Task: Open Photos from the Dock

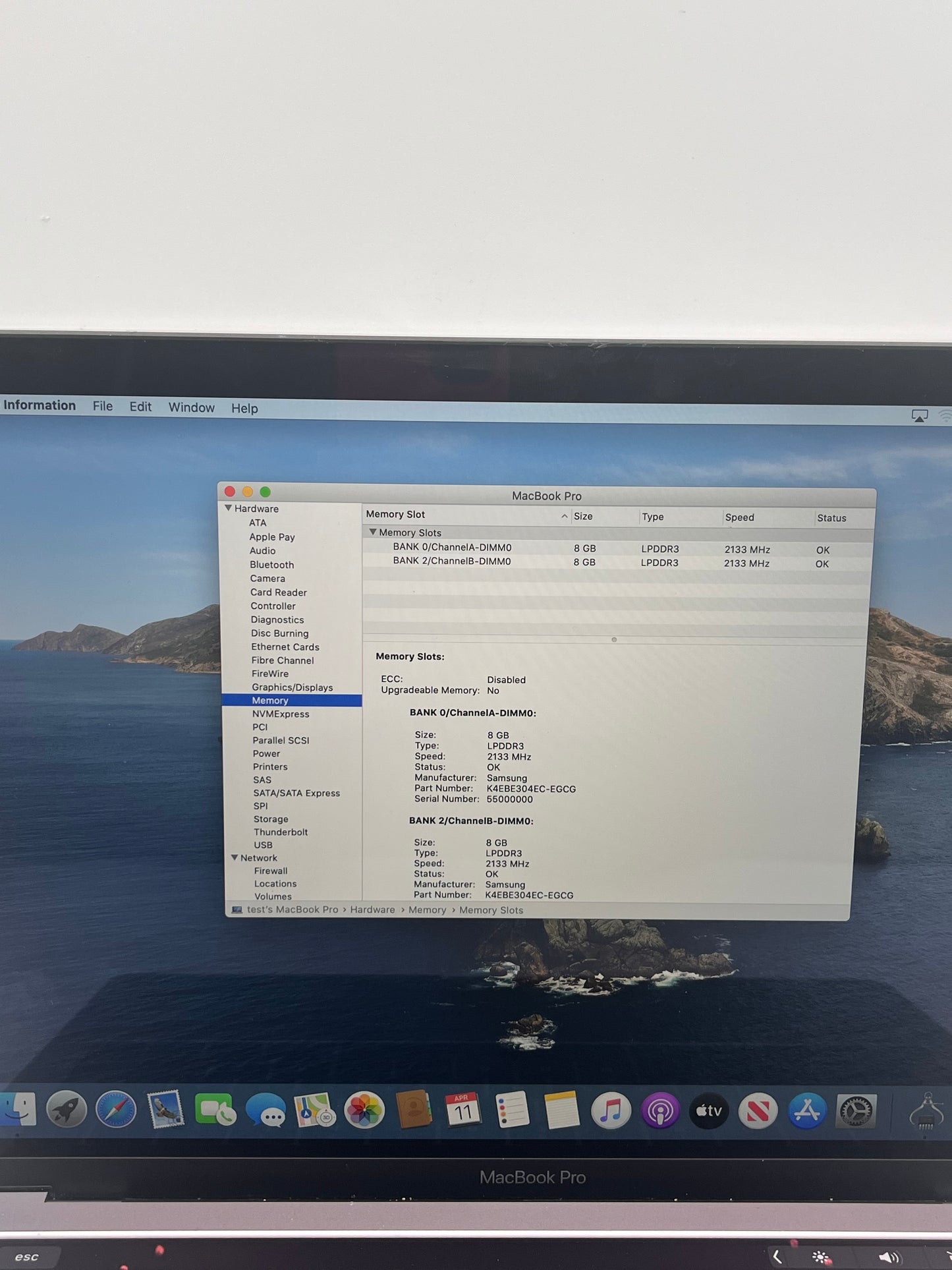Action: [x=364, y=1111]
